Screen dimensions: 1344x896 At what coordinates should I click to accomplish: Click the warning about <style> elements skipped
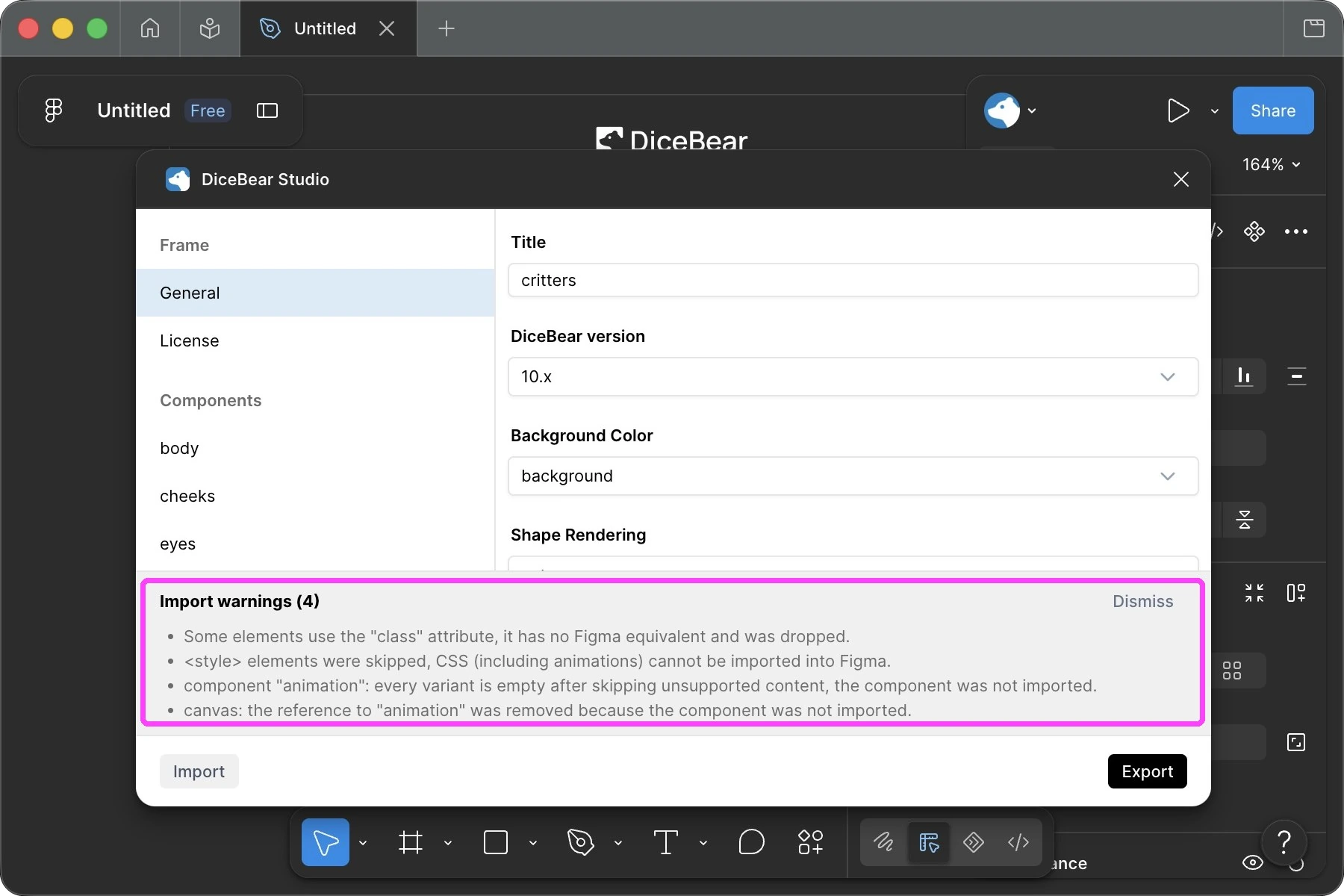(x=538, y=661)
